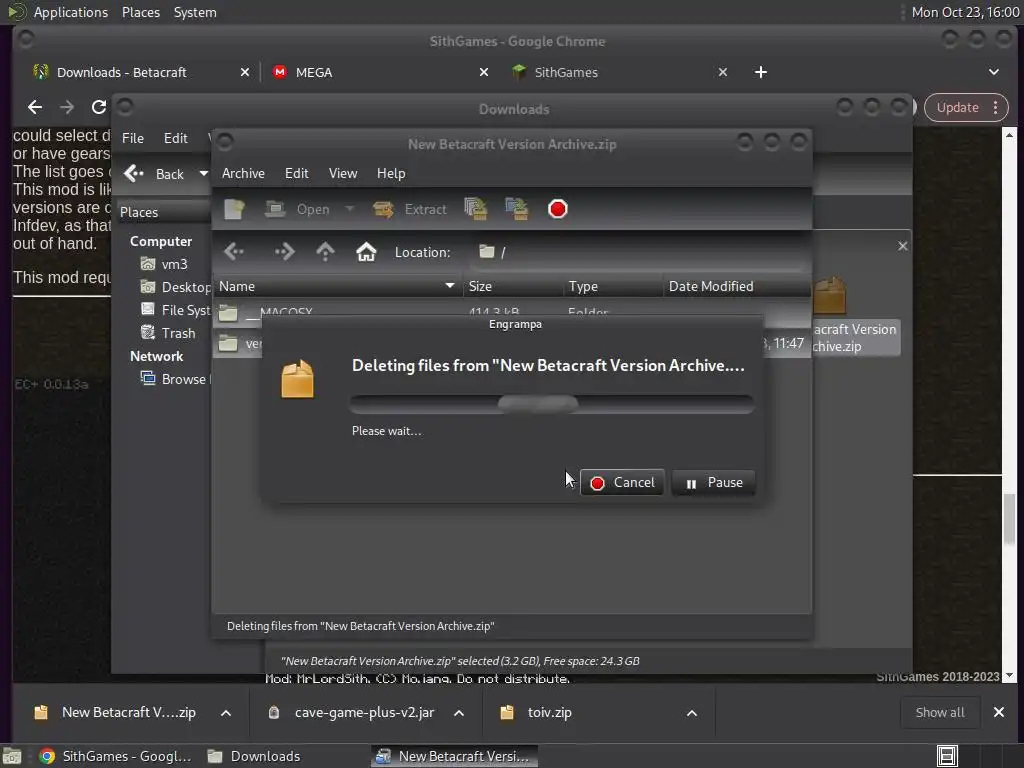Sort by Date Modified column

click(x=737, y=286)
